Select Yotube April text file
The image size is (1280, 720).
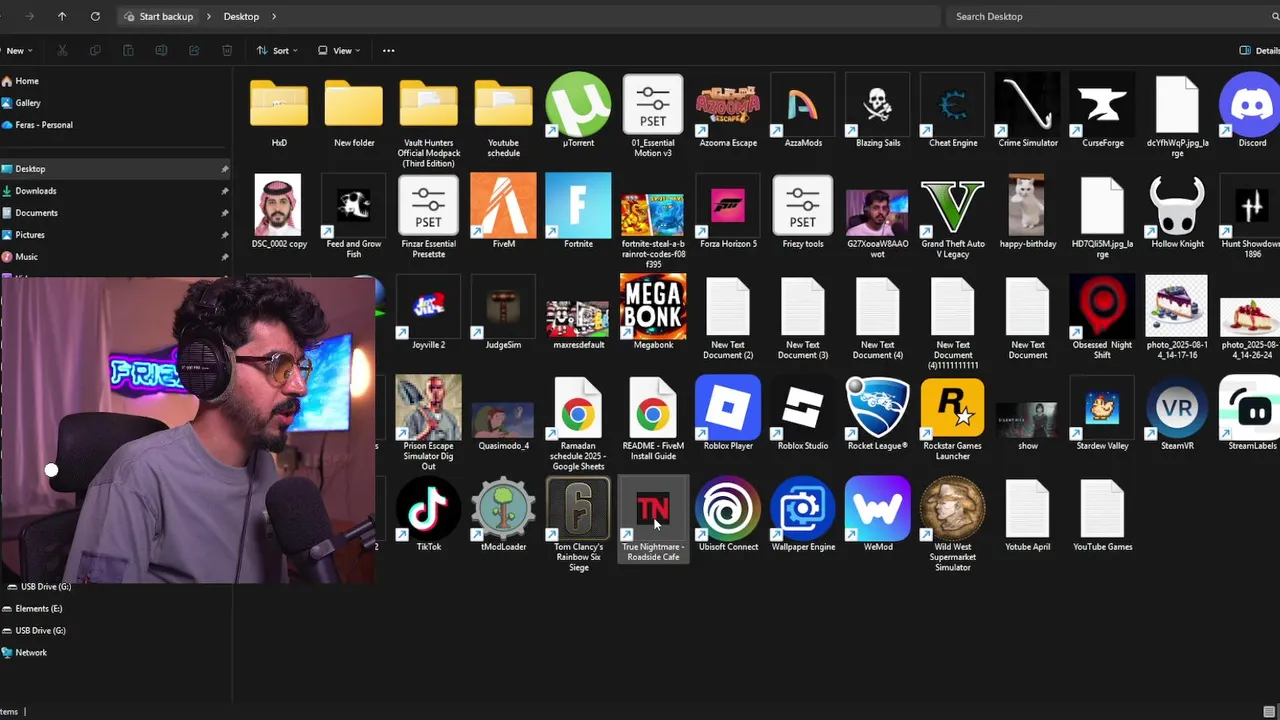[1028, 515]
